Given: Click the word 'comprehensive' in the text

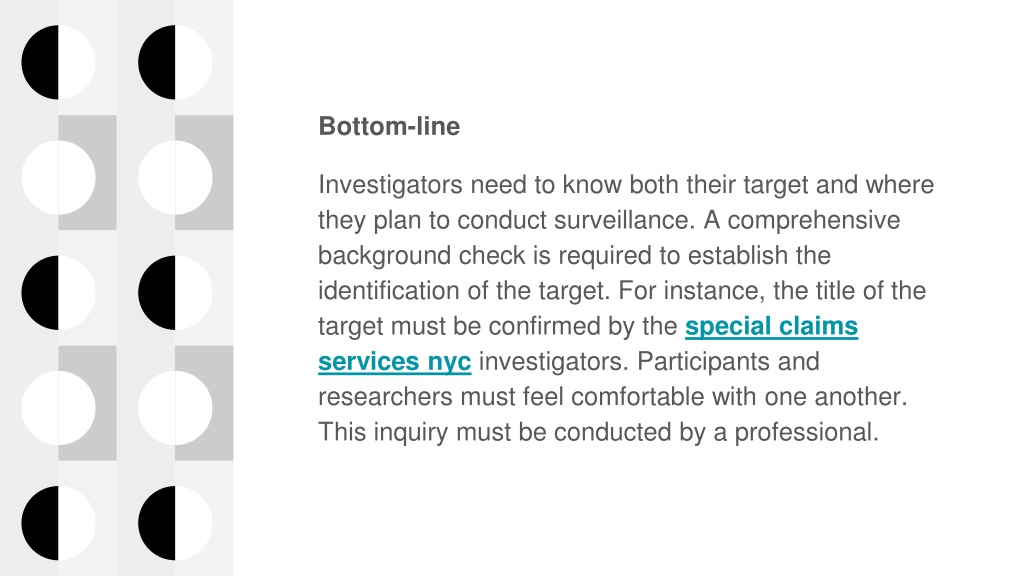Looking at the screenshot, I should [x=814, y=221].
